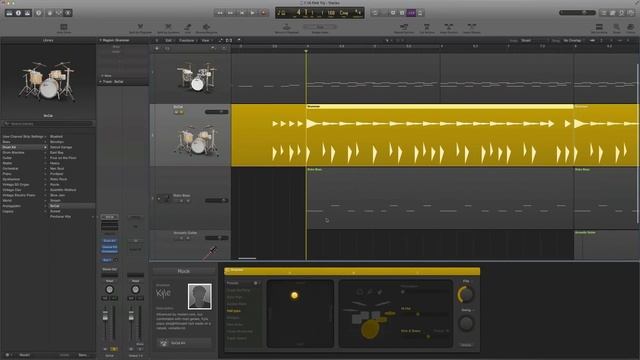Open the Browsers panel

point(631,13)
